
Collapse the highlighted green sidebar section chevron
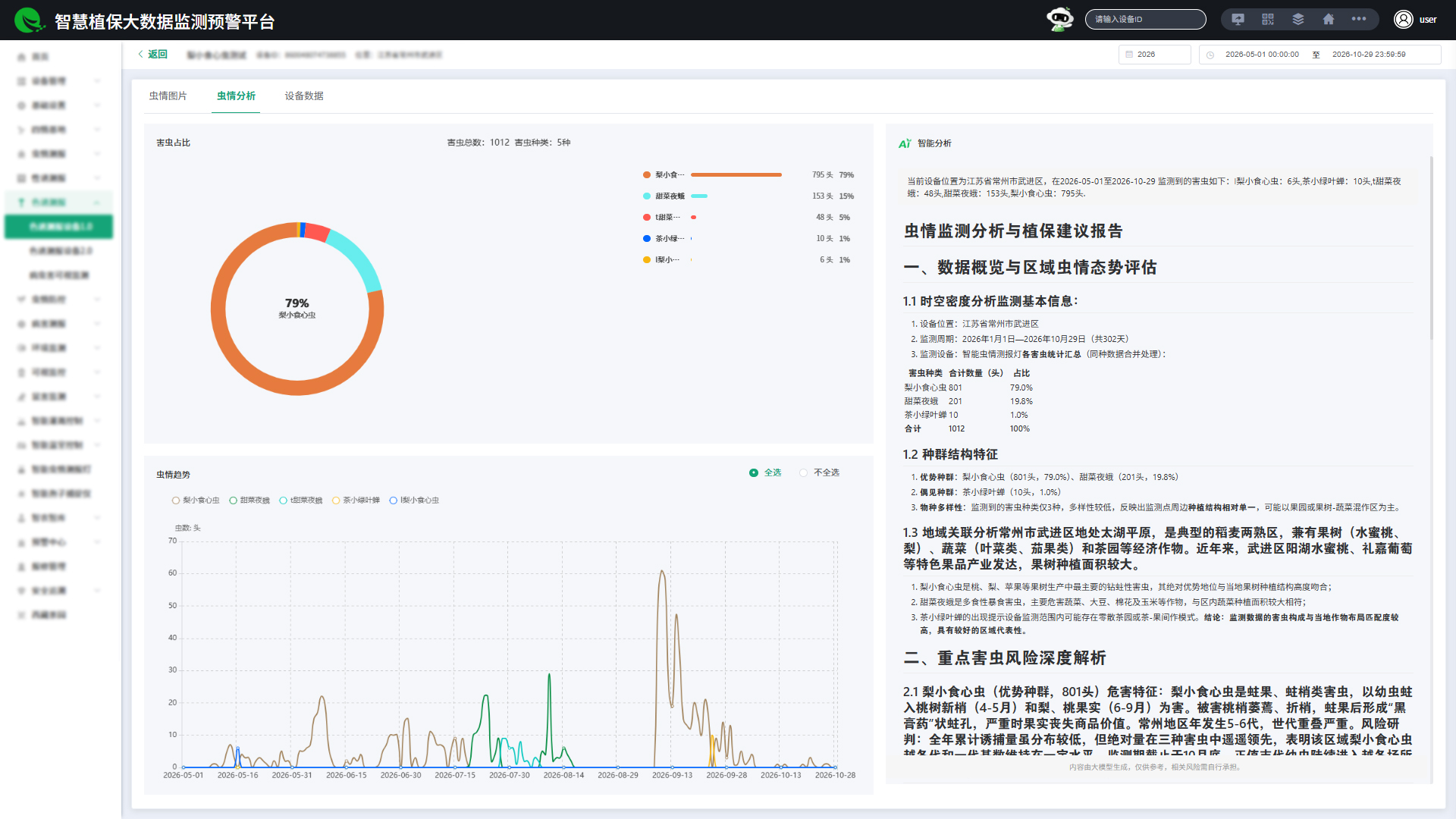(x=97, y=202)
